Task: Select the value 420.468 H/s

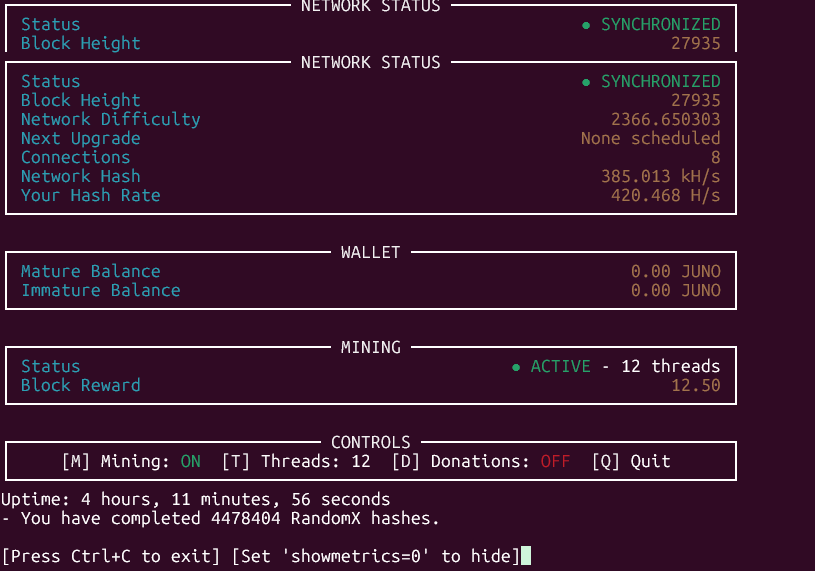Action: point(665,195)
